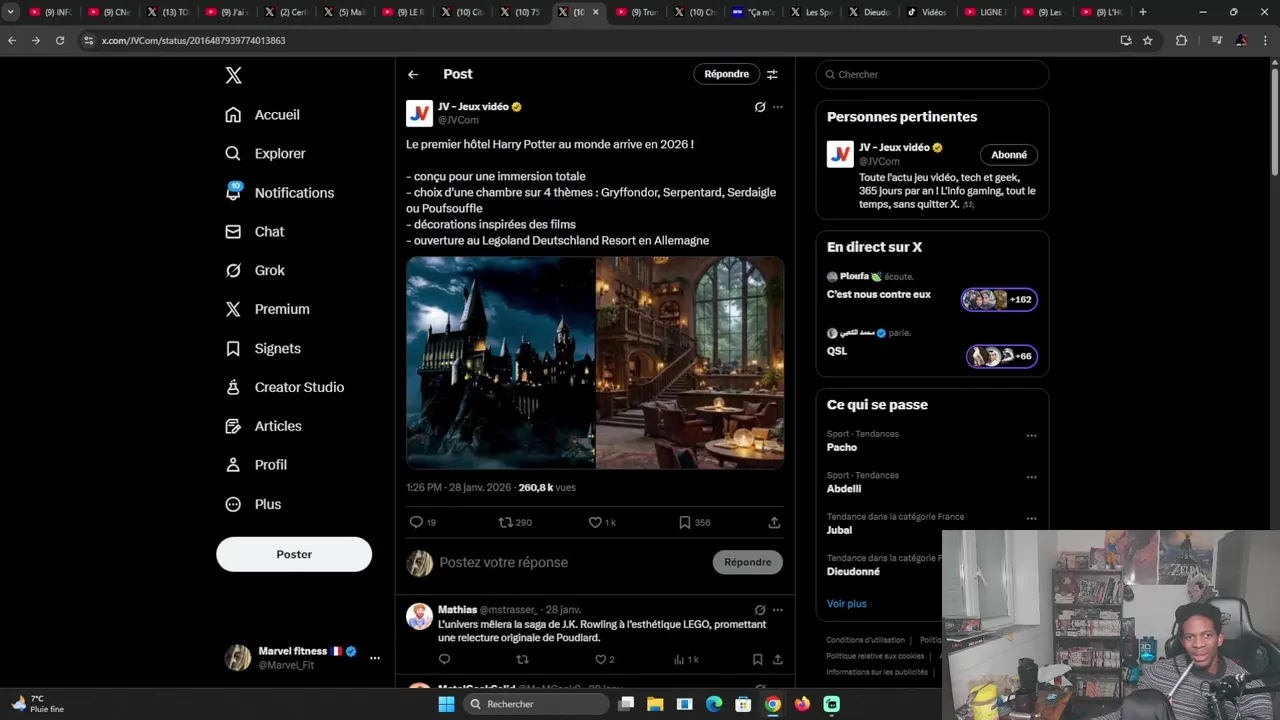Viewport: 1280px width, 720px height.
Task: Click the Voir plus link
Action: (x=846, y=604)
